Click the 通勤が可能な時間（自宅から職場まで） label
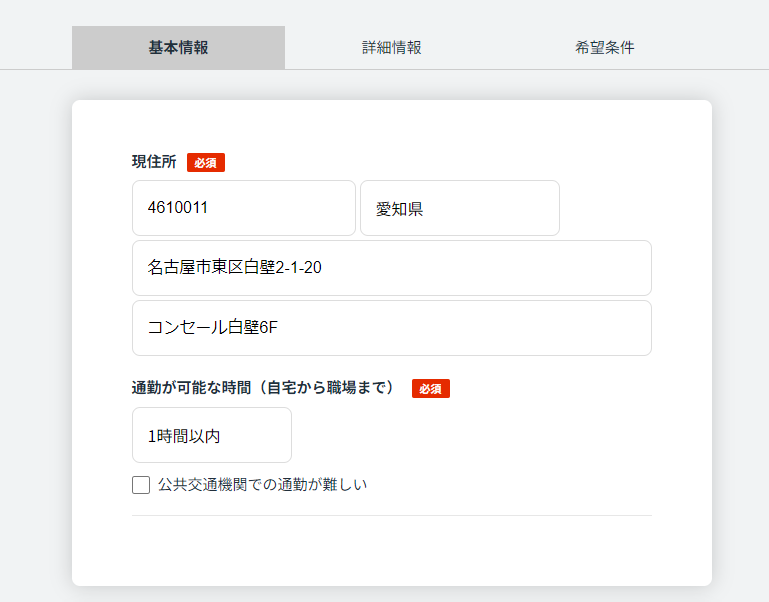The image size is (769, 602). click(264, 388)
